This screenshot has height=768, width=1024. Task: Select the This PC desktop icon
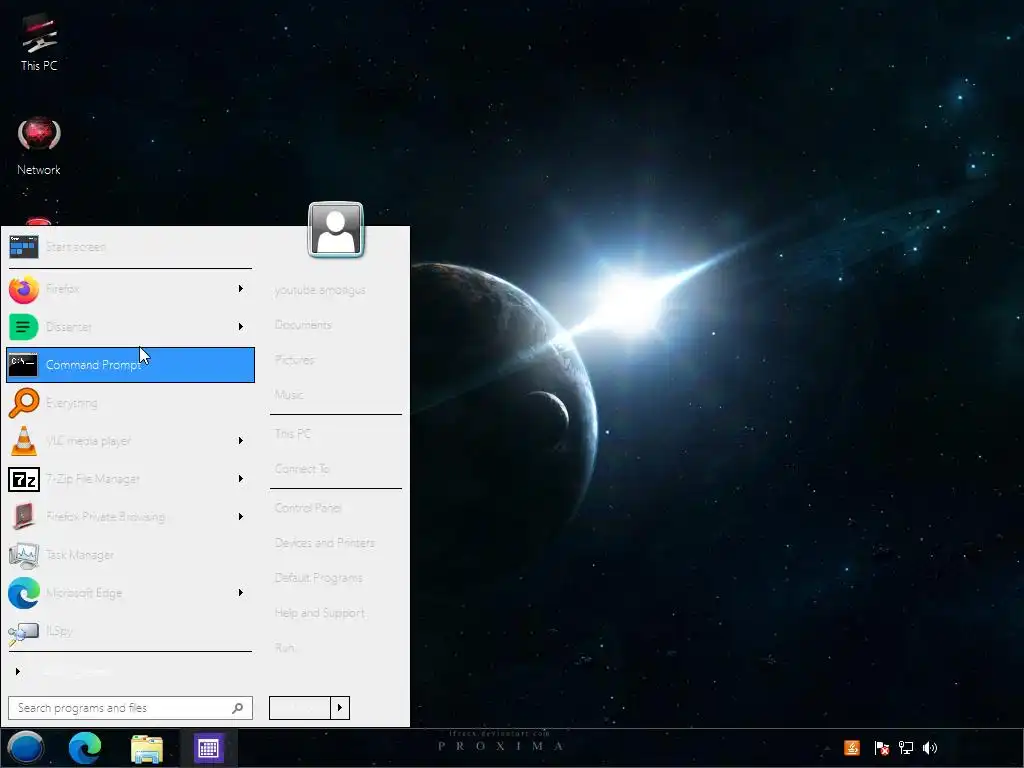(x=39, y=42)
